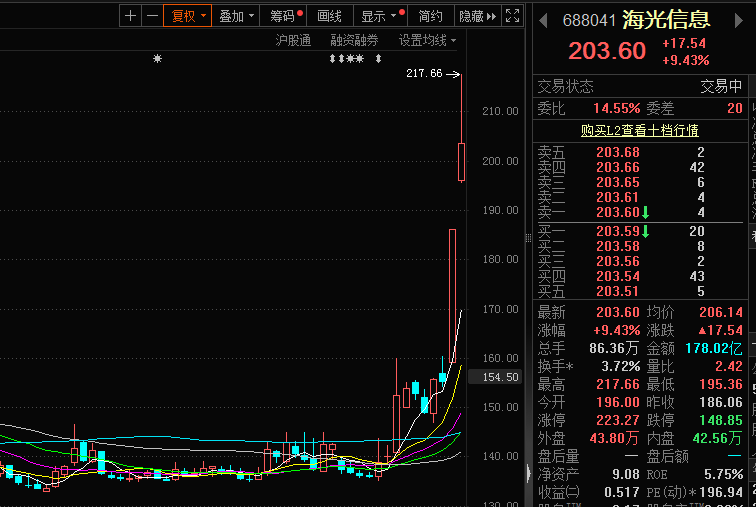Click the 交易中 status text

pyautogui.click(x=721, y=87)
